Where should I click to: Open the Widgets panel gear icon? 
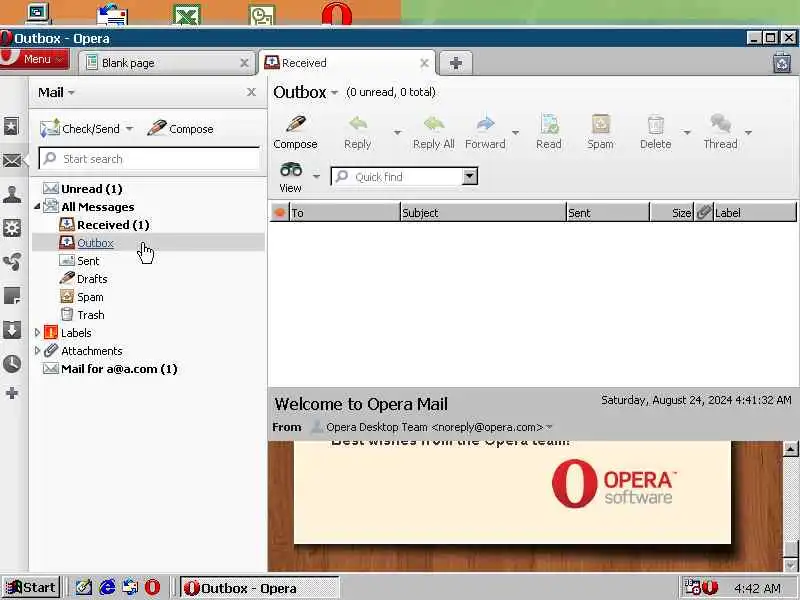click(x=12, y=228)
